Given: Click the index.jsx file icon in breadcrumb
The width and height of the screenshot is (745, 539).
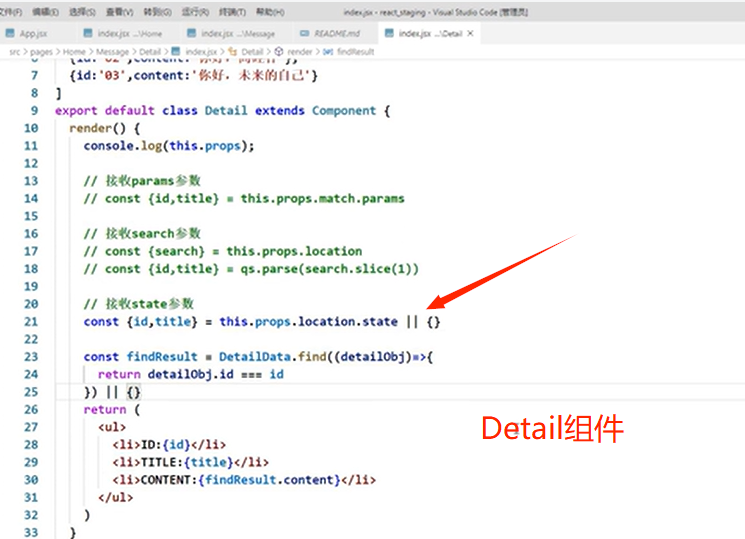Looking at the screenshot, I should pyautogui.click(x=176, y=51).
